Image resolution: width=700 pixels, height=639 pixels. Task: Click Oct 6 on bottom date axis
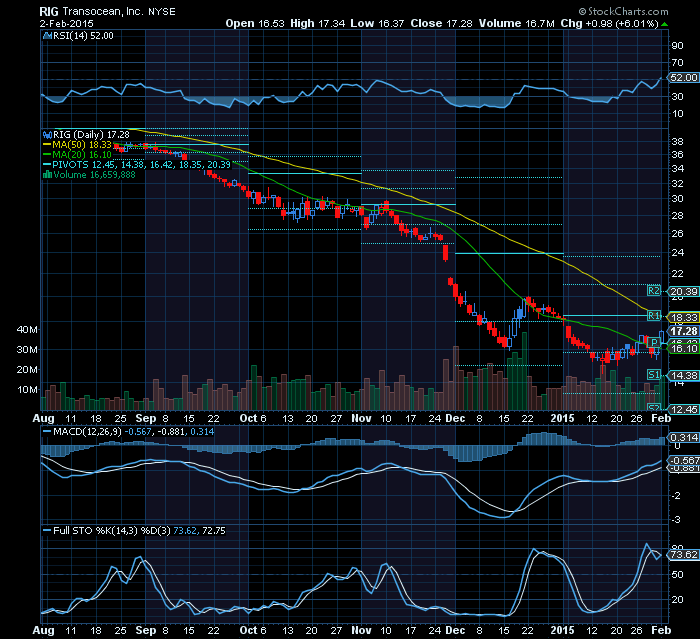(x=253, y=630)
